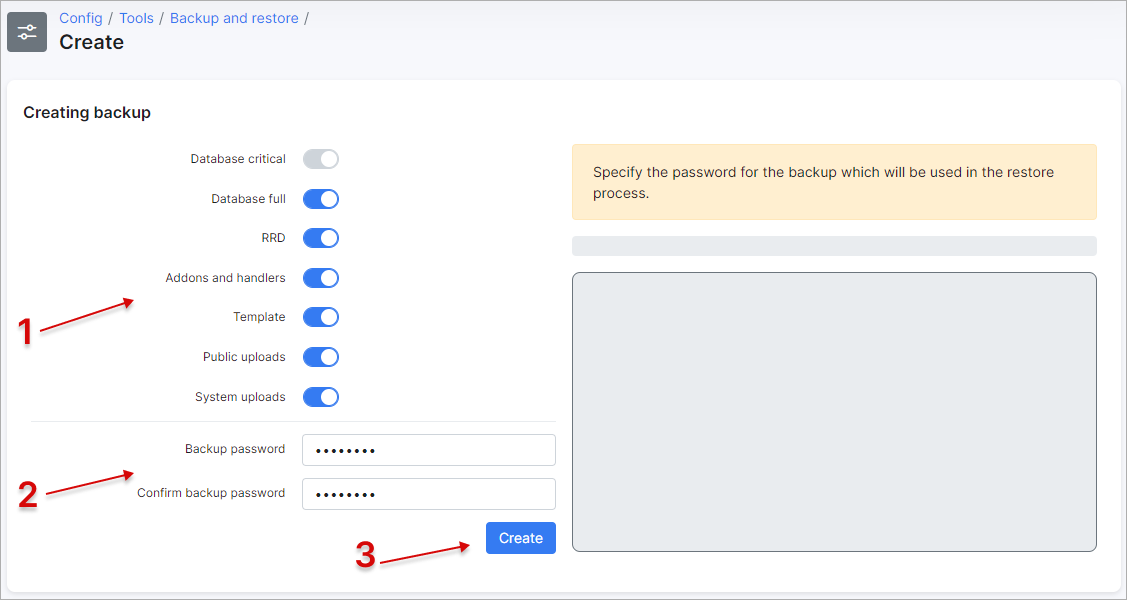This screenshot has height=600, width=1127.
Task: Click the 'Database full' label
Action: [x=249, y=199]
